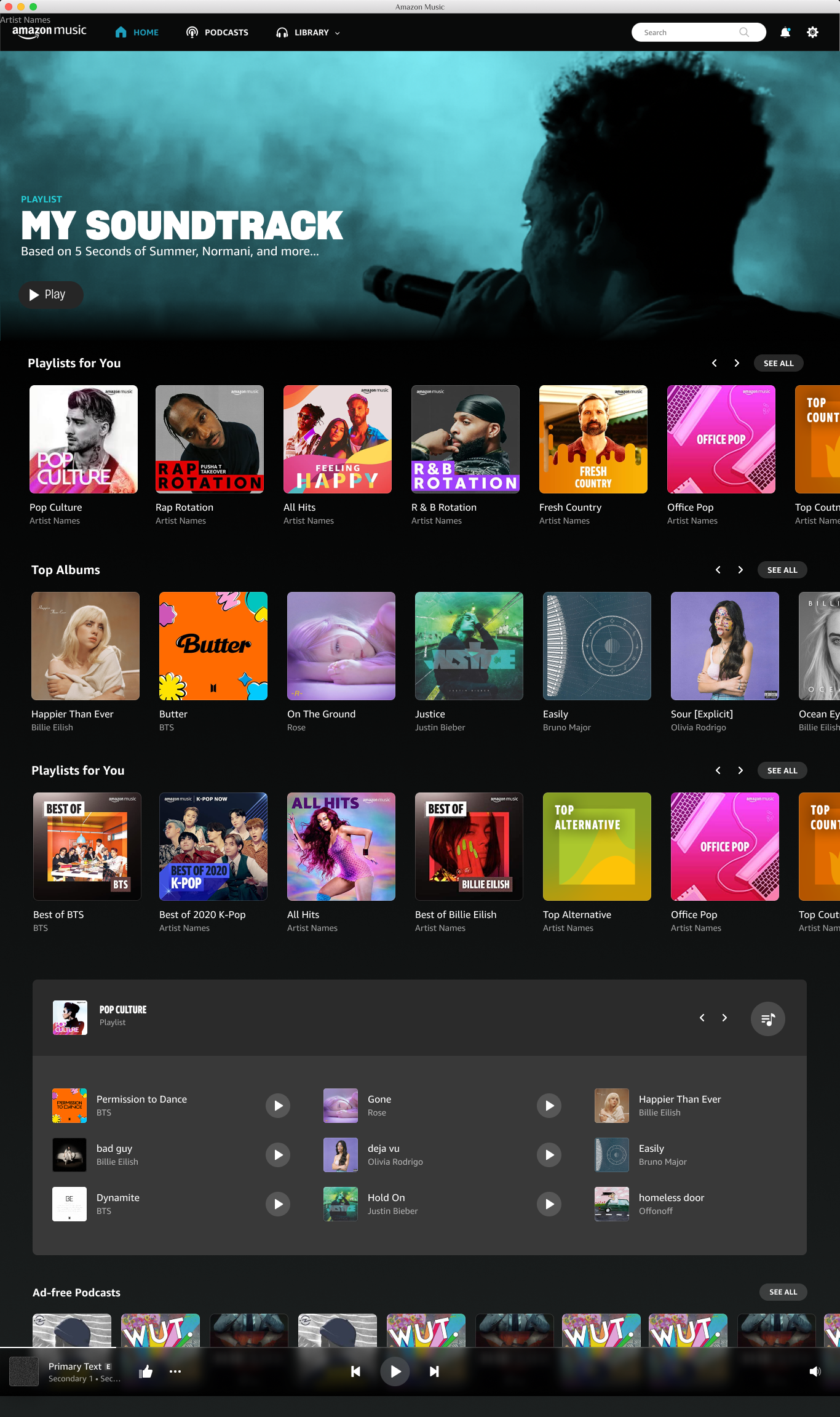Click into the Search field

click(699, 33)
